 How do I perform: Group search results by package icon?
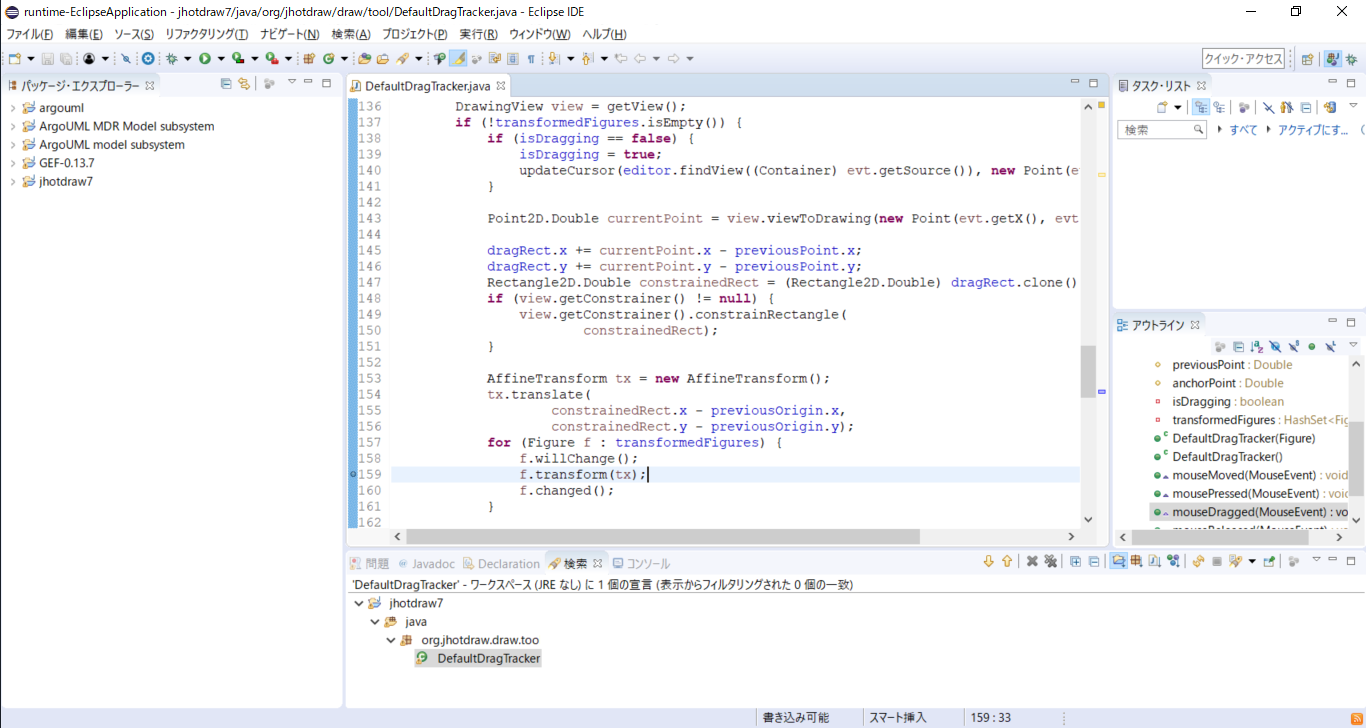[x=1136, y=561]
